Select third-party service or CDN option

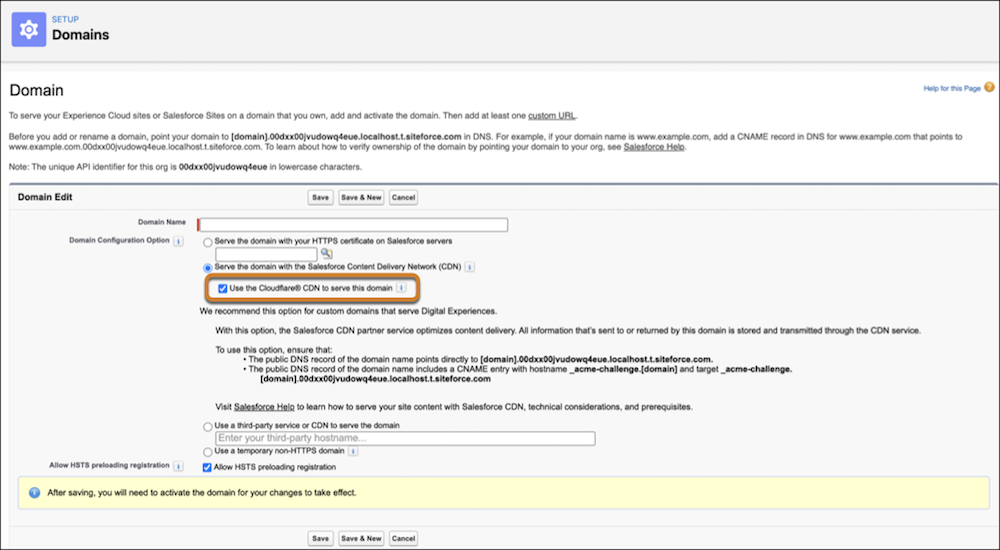208,427
